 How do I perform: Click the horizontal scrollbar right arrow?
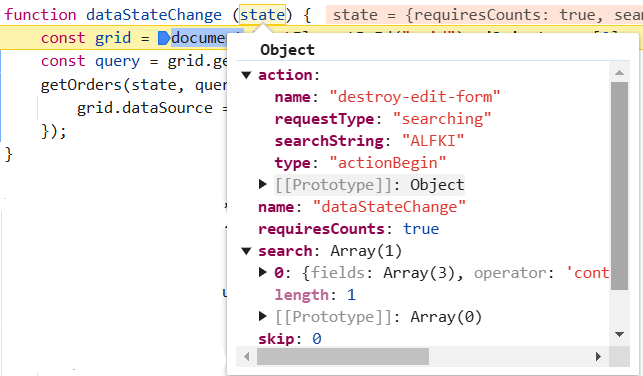(x=598, y=356)
